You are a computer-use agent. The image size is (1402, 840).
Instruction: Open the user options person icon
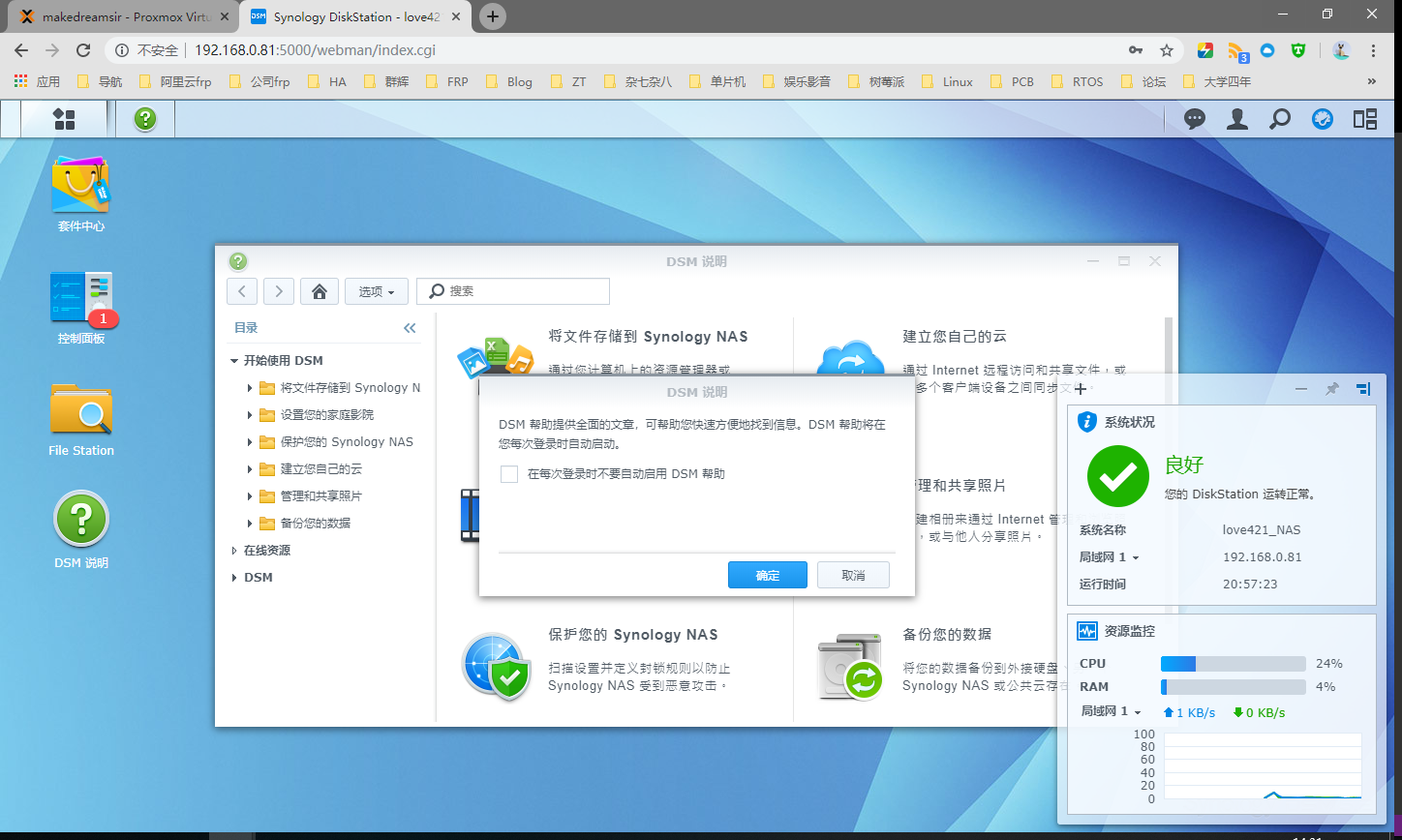click(x=1237, y=119)
